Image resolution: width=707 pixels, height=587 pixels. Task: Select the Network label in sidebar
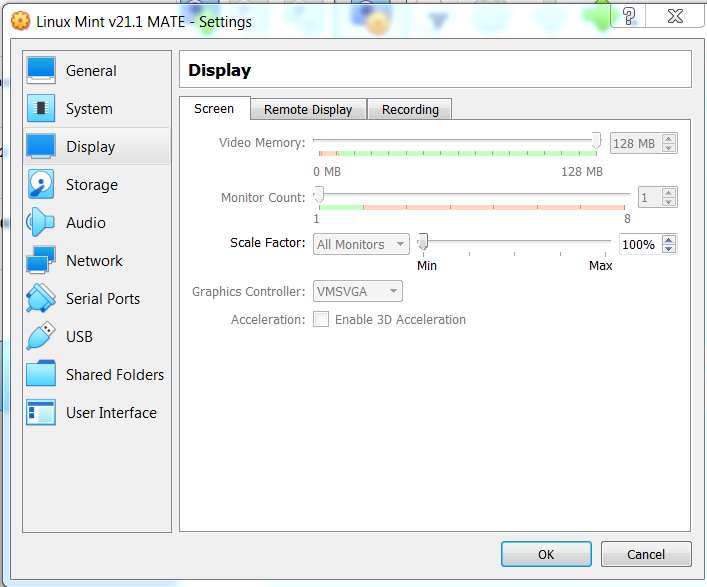[x=94, y=261]
